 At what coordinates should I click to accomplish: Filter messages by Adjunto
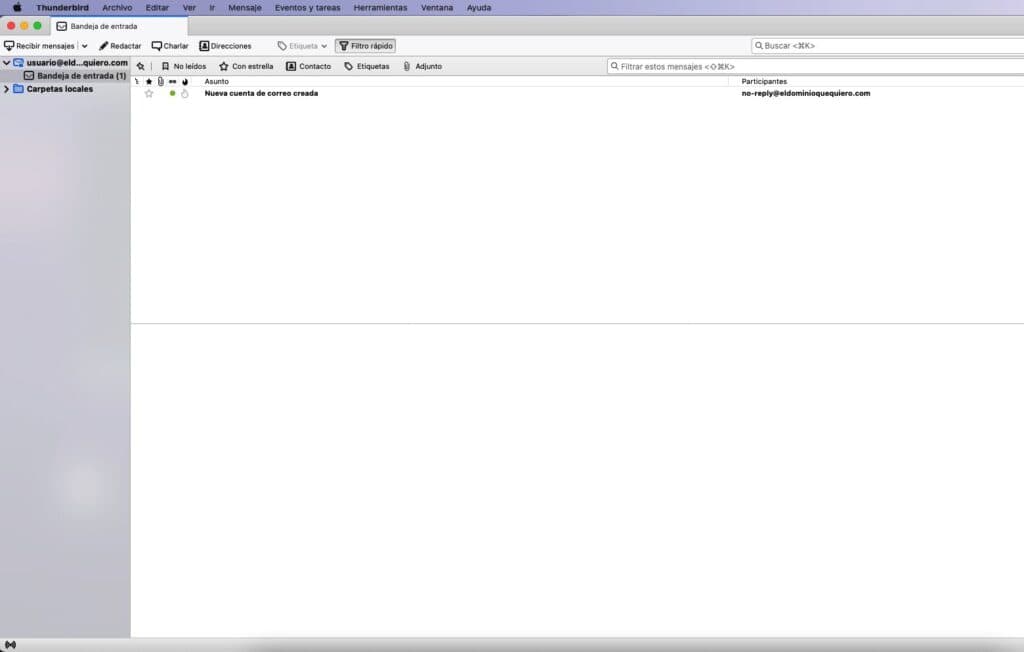422,66
